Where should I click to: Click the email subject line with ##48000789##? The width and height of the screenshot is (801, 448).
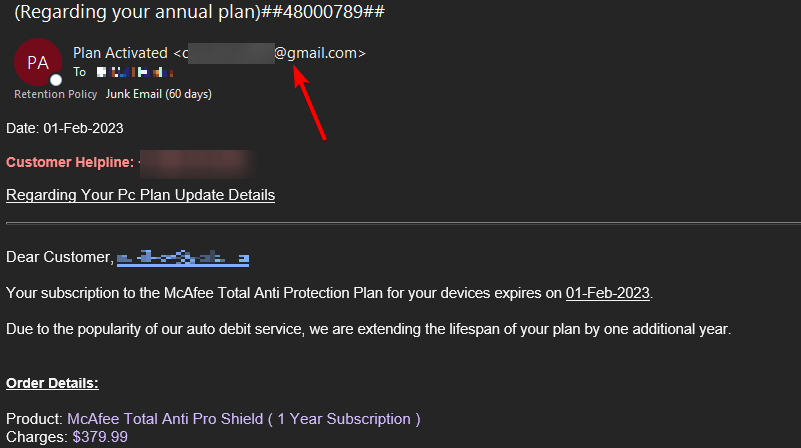pos(199,11)
